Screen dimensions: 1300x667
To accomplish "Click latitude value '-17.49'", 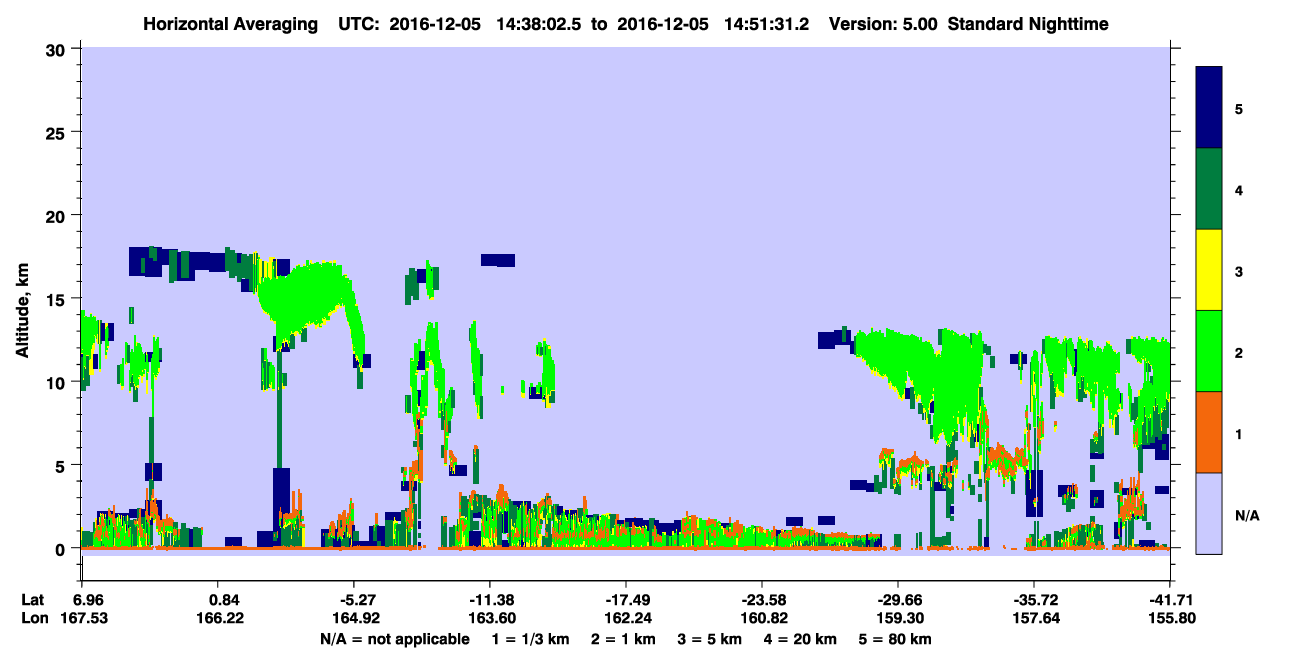I will pyautogui.click(x=625, y=600).
